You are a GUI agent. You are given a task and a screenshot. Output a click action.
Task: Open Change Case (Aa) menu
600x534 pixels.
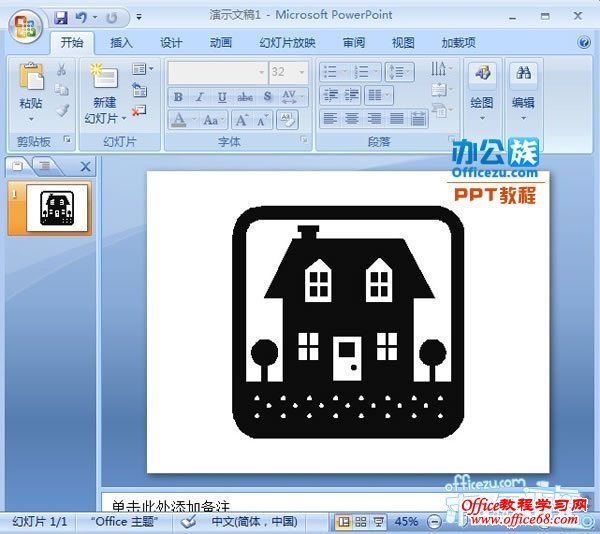tap(213, 120)
